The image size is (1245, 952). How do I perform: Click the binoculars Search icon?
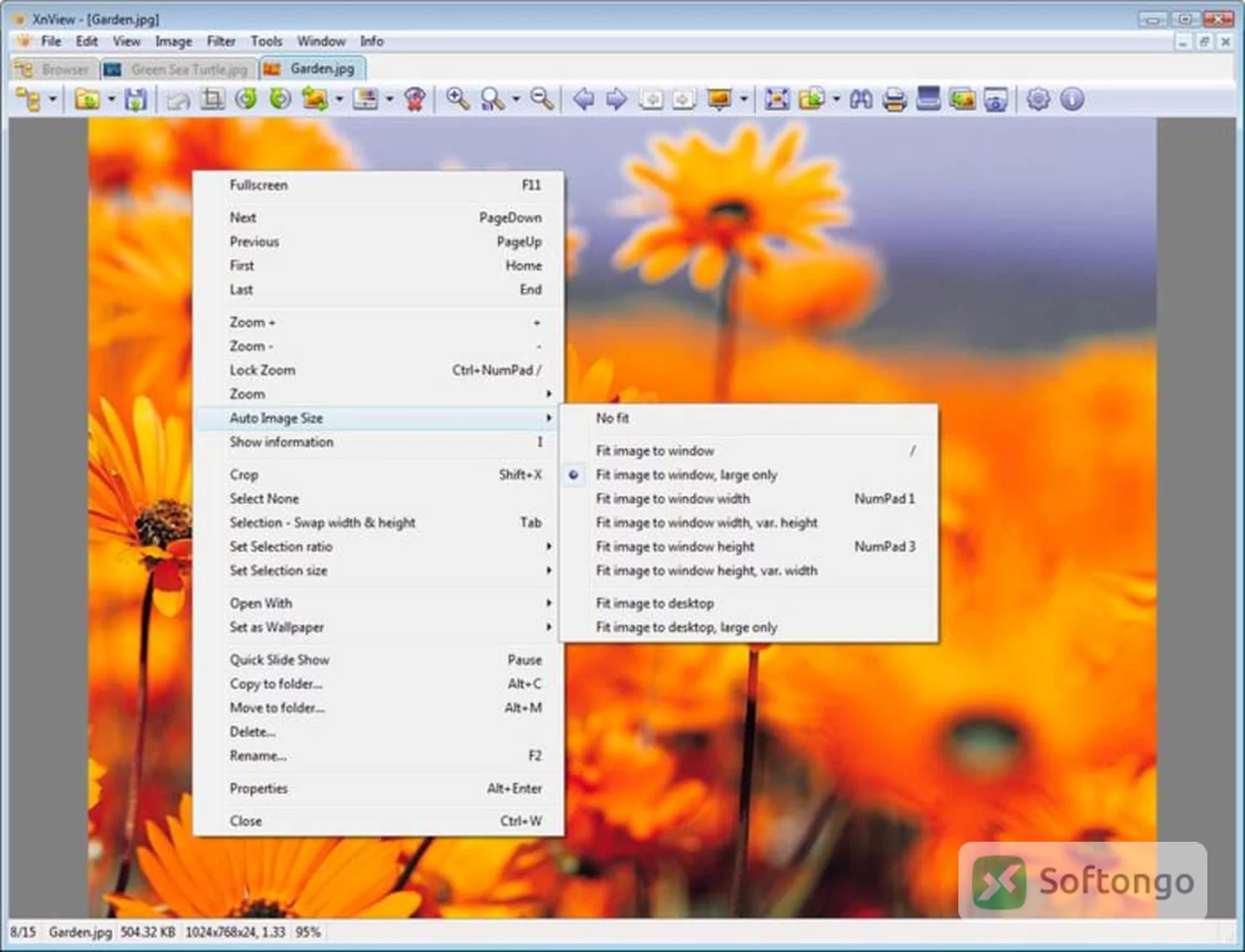(x=861, y=99)
